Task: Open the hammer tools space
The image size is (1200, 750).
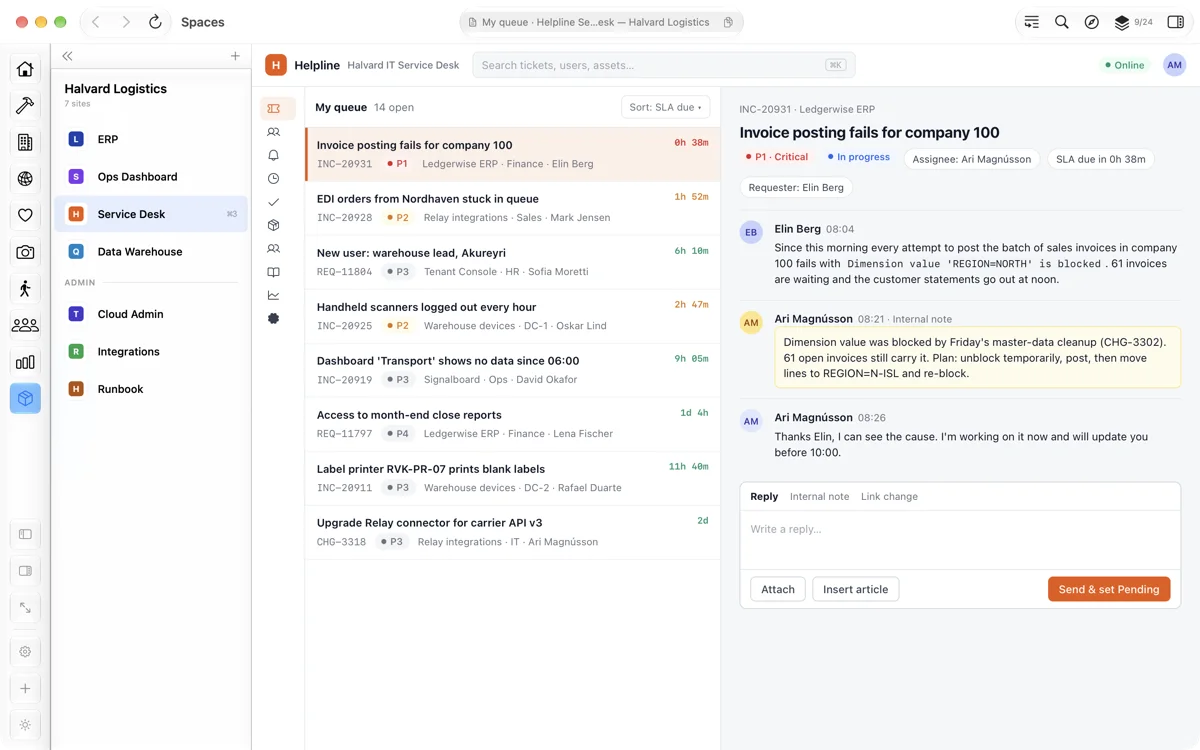Action: pos(25,106)
